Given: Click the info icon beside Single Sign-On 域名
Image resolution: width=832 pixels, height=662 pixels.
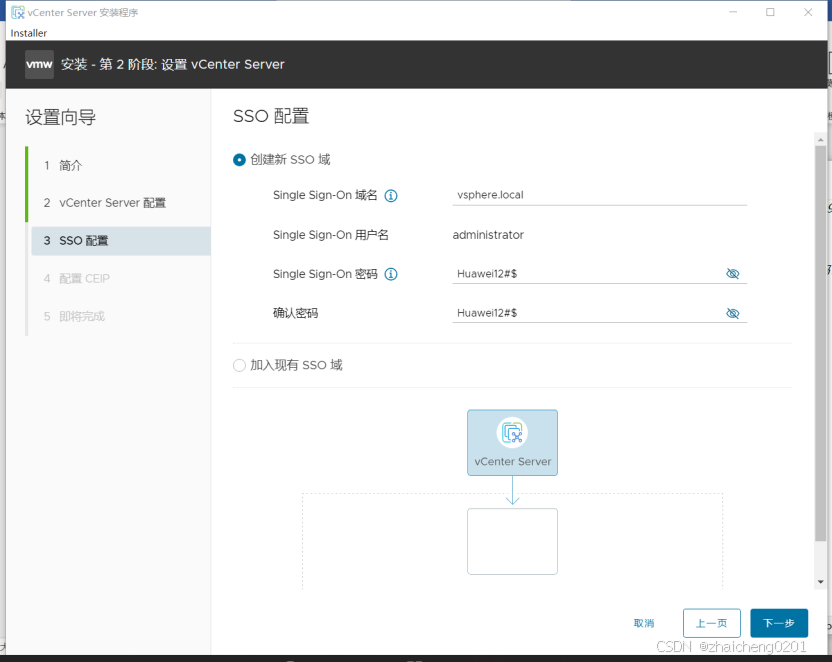Looking at the screenshot, I should [391, 196].
